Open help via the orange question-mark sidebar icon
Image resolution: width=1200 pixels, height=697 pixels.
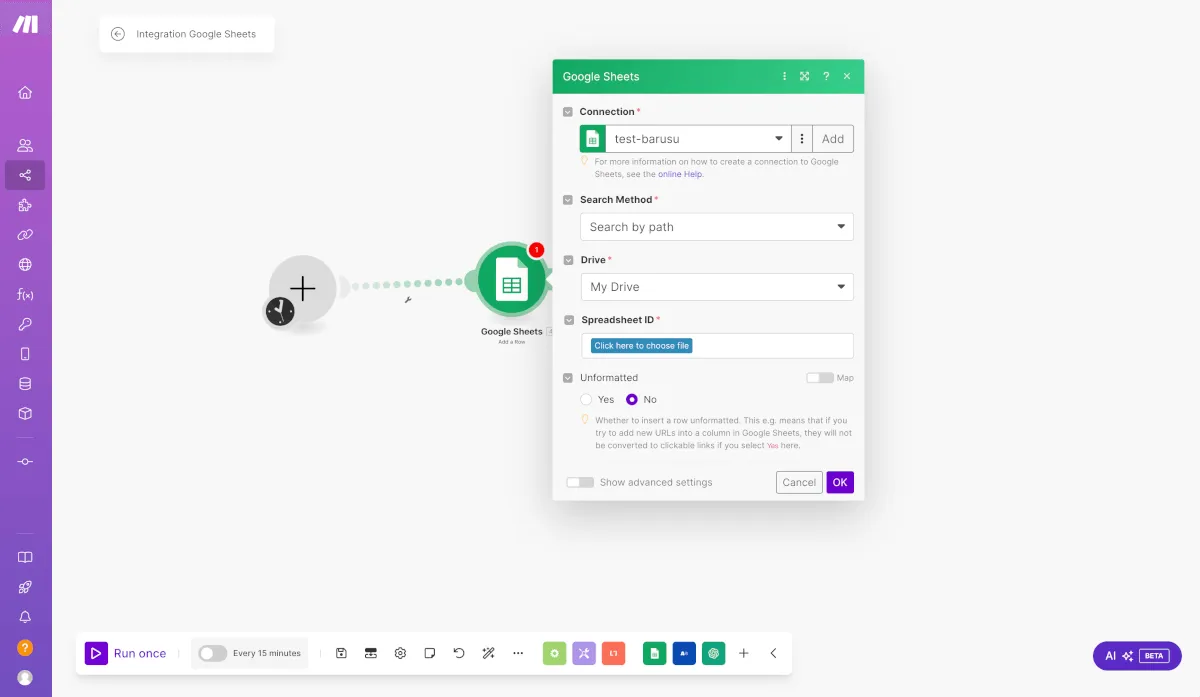point(25,648)
